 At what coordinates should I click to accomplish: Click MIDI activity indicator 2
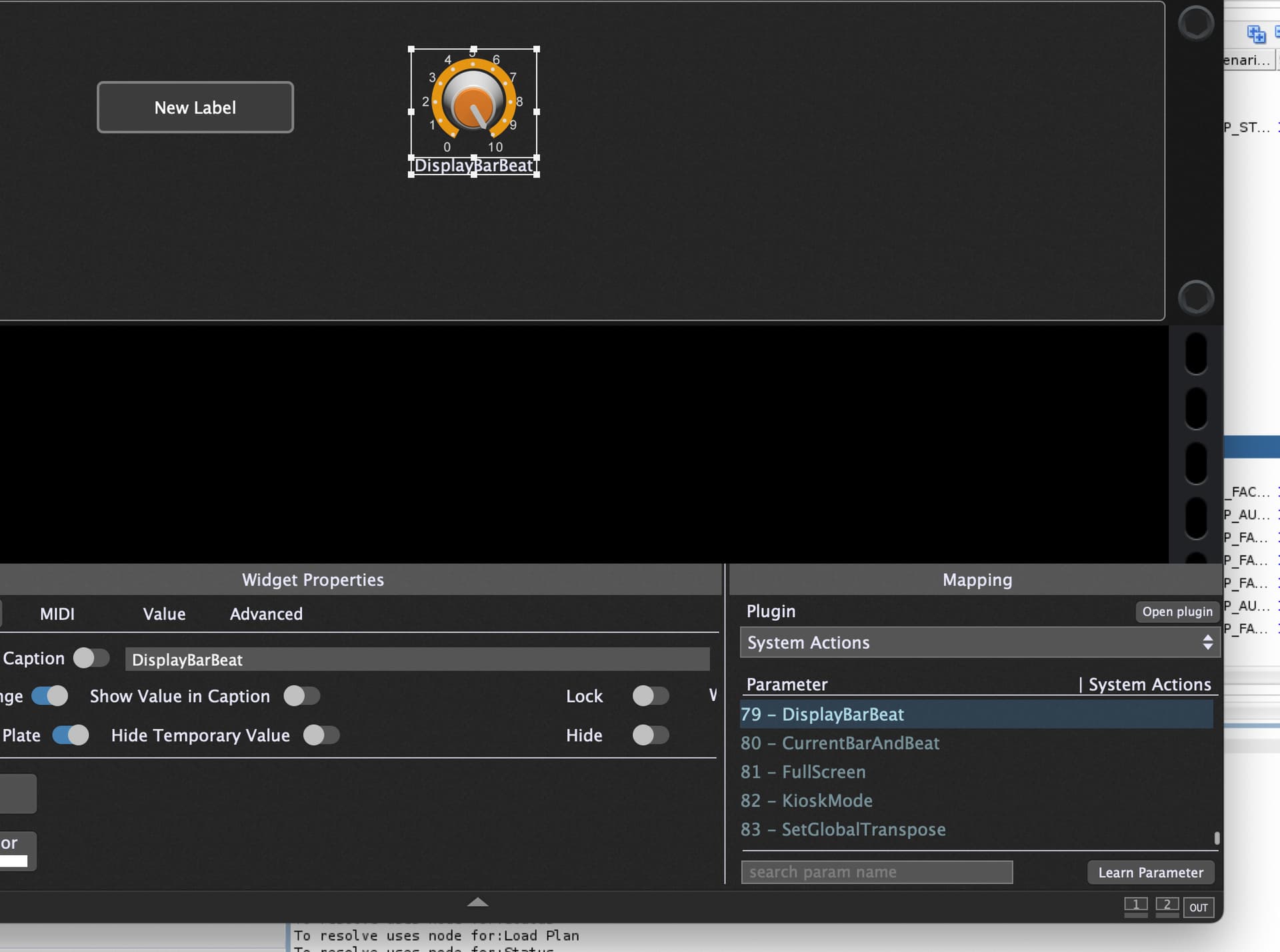1167,905
